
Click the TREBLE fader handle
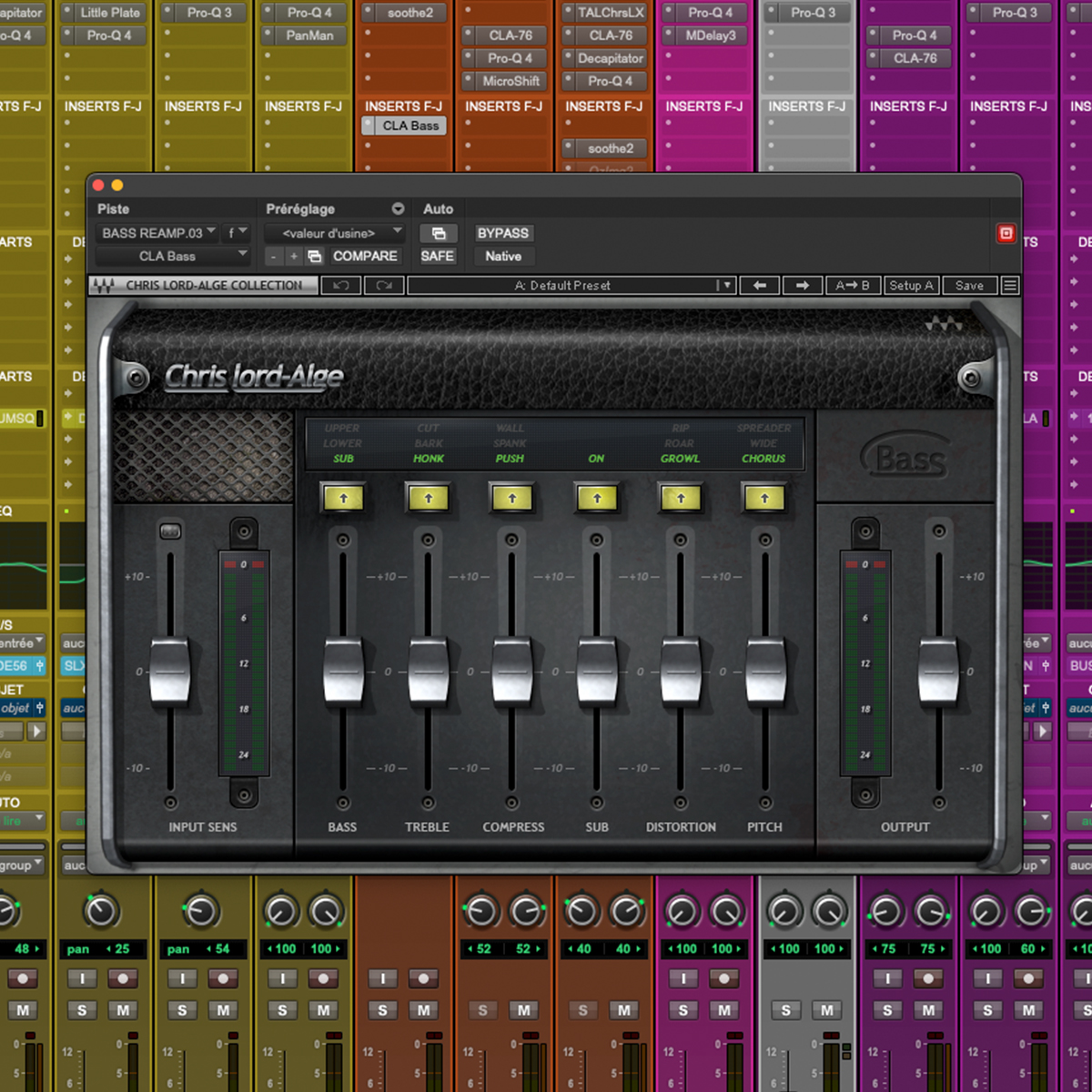428,672
